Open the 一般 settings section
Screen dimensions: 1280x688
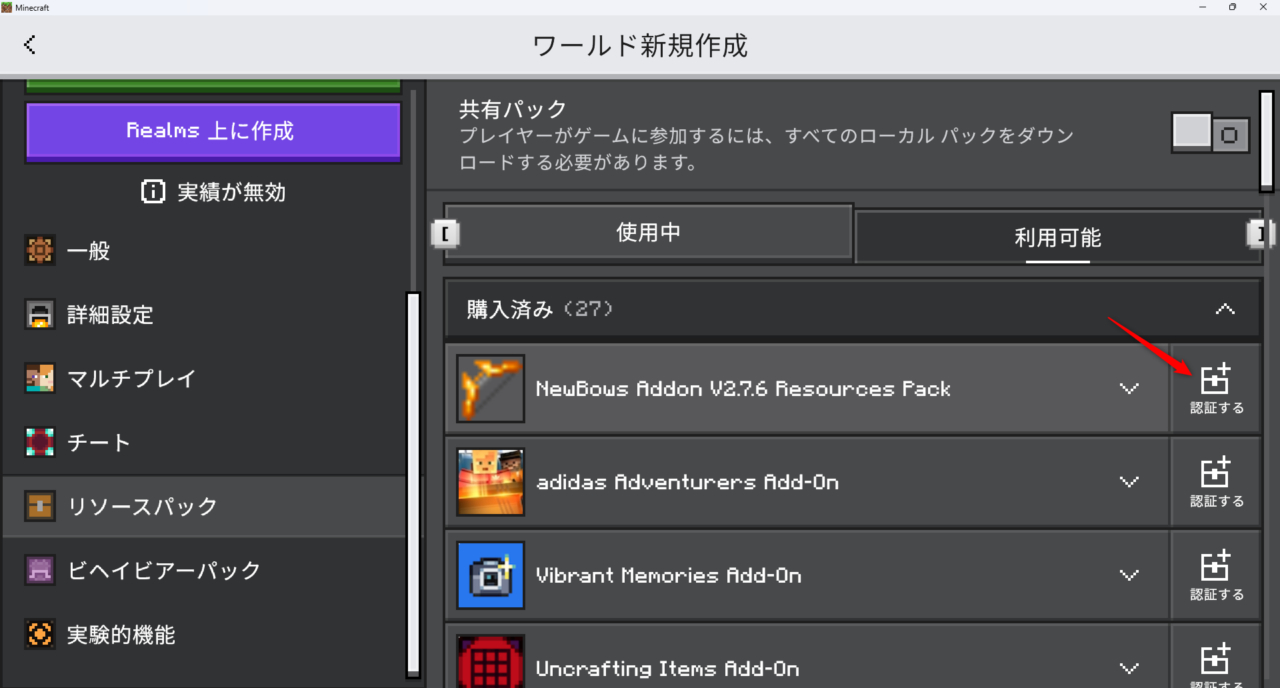tap(204, 251)
